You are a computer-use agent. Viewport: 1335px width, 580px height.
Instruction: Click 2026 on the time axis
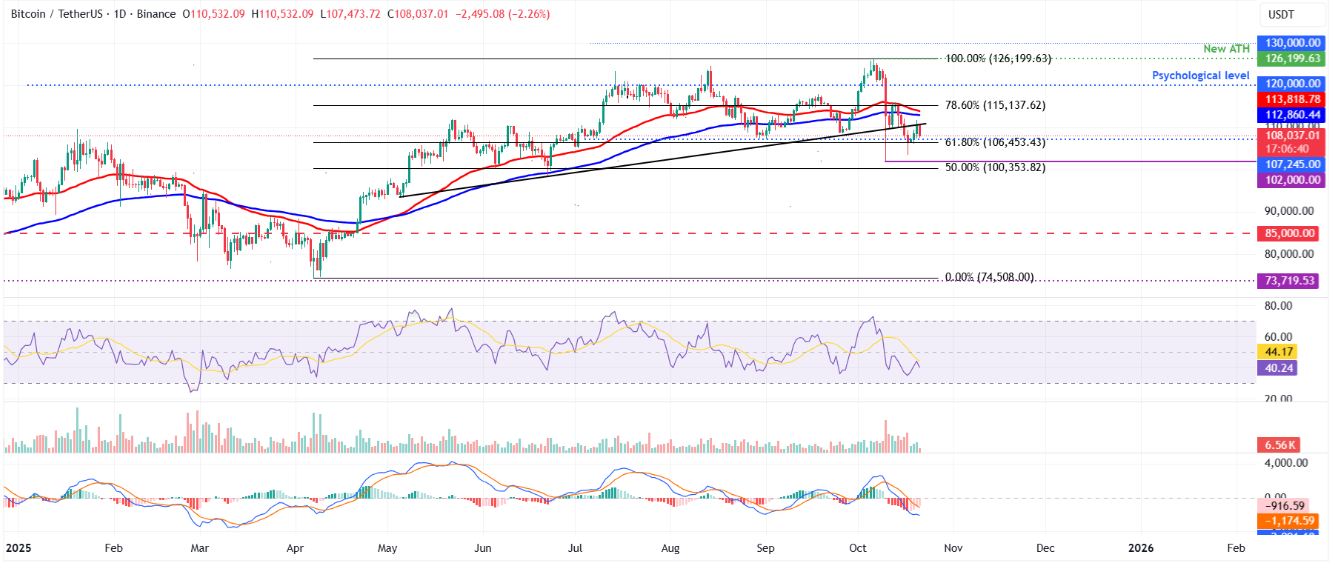coord(1142,548)
